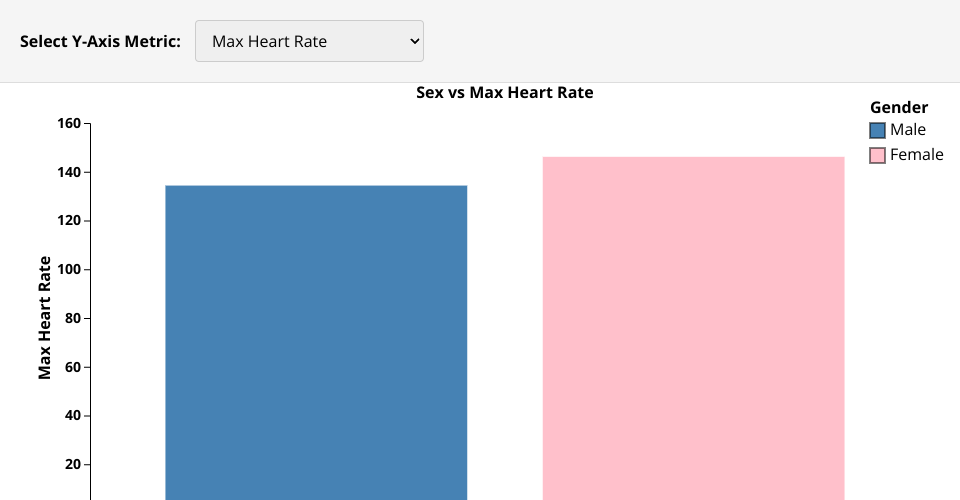
Task: Click the 40 y-axis tick label
Action: (x=72, y=416)
